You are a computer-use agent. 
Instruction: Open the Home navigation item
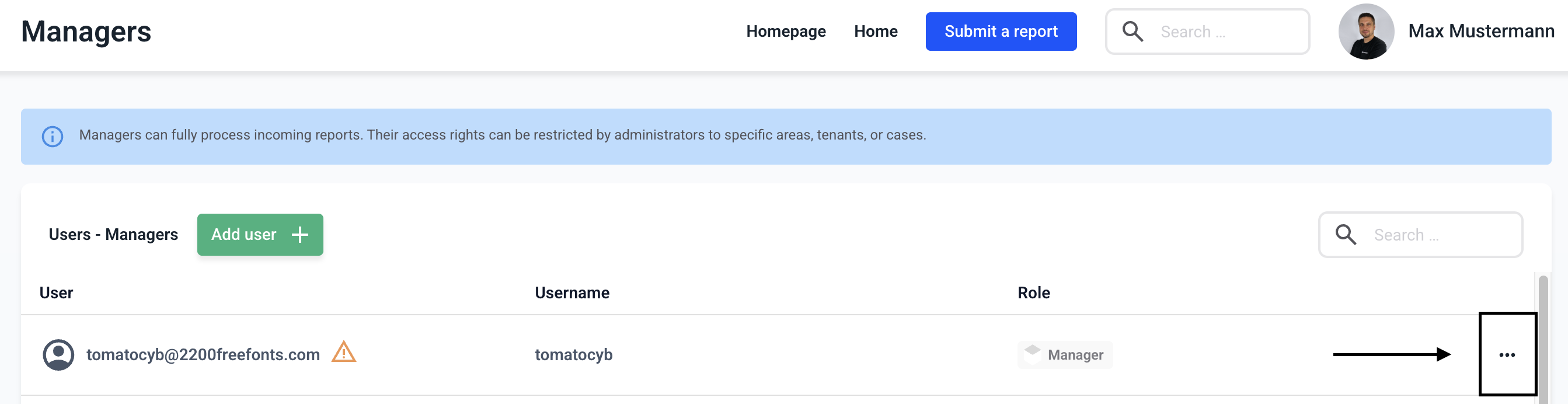coord(875,32)
